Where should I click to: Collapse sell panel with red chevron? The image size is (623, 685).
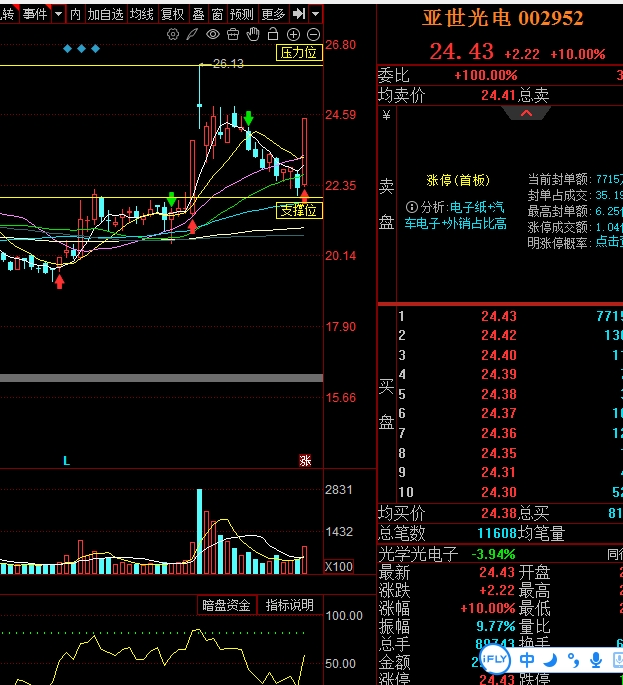526,113
